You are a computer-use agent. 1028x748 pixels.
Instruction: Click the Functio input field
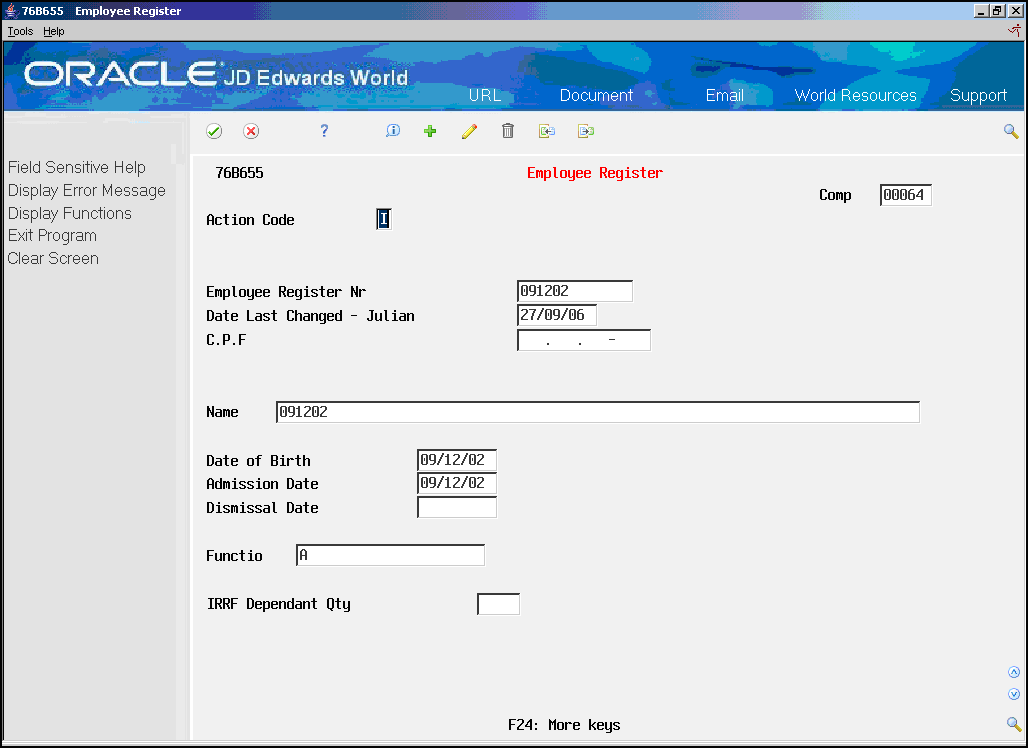pyautogui.click(x=390, y=555)
